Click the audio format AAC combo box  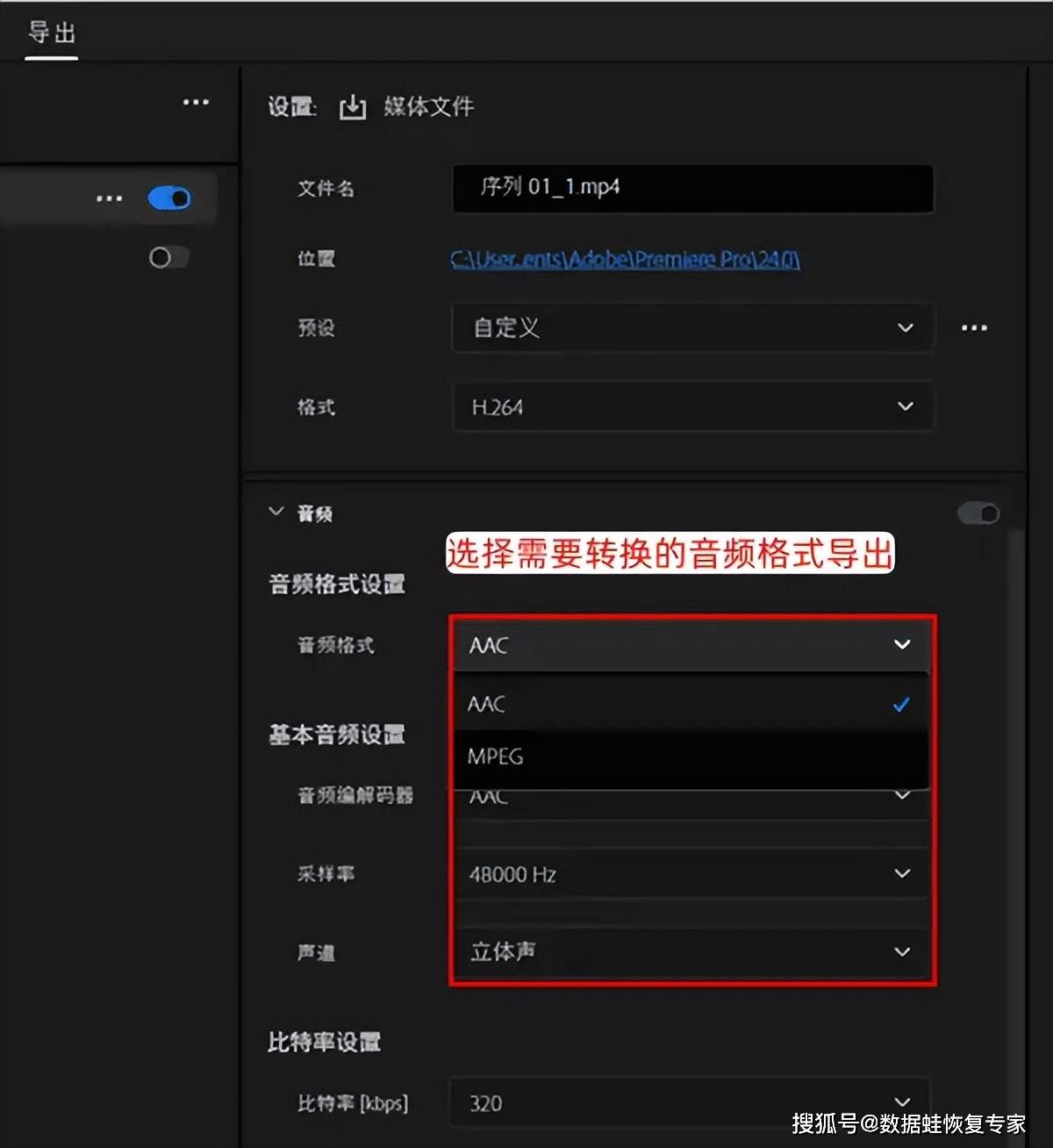click(x=691, y=645)
